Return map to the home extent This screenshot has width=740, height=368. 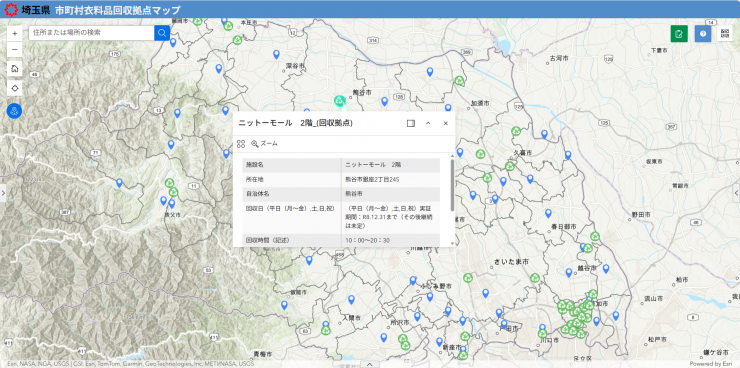[x=15, y=68]
